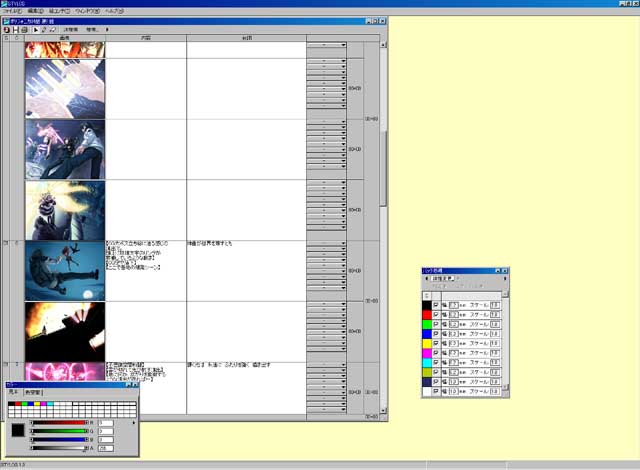Adjust the blue B slider in the color panel

pyautogui.click(x=59, y=440)
